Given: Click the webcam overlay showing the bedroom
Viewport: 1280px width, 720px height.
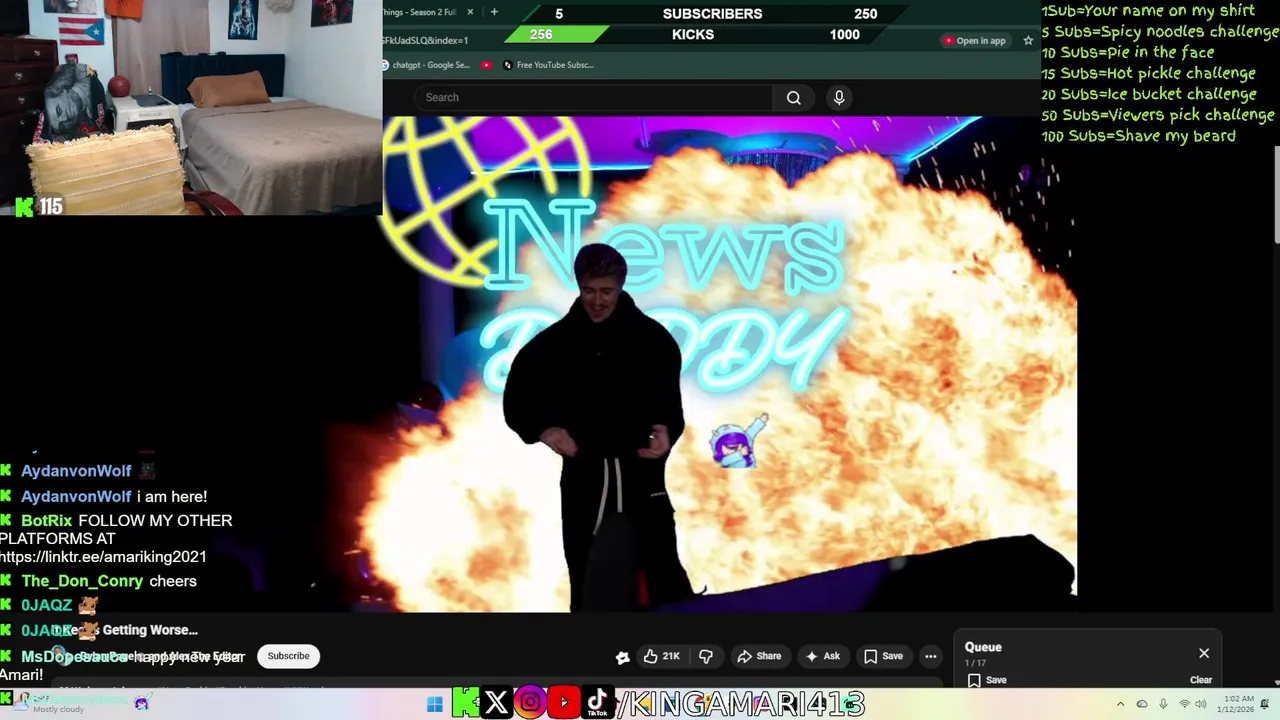Looking at the screenshot, I should click(191, 107).
